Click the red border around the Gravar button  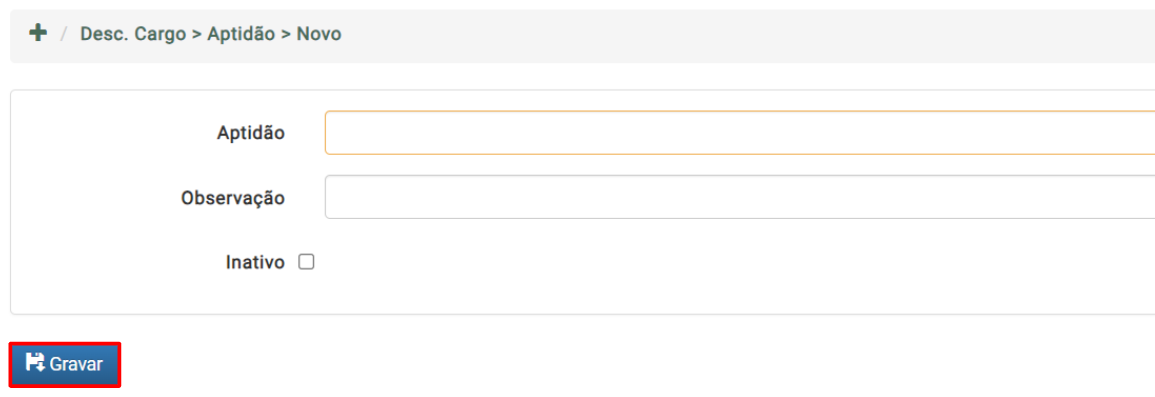(64, 344)
